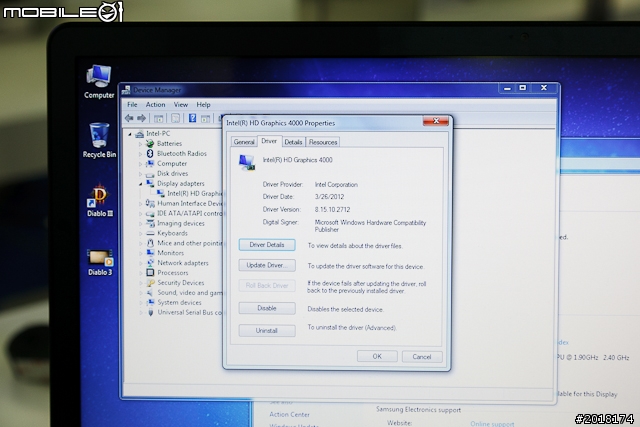The height and width of the screenshot is (427, 640).
Task: Click the Forward arrow in Device Manager toolbar
Action: (142, 118)
